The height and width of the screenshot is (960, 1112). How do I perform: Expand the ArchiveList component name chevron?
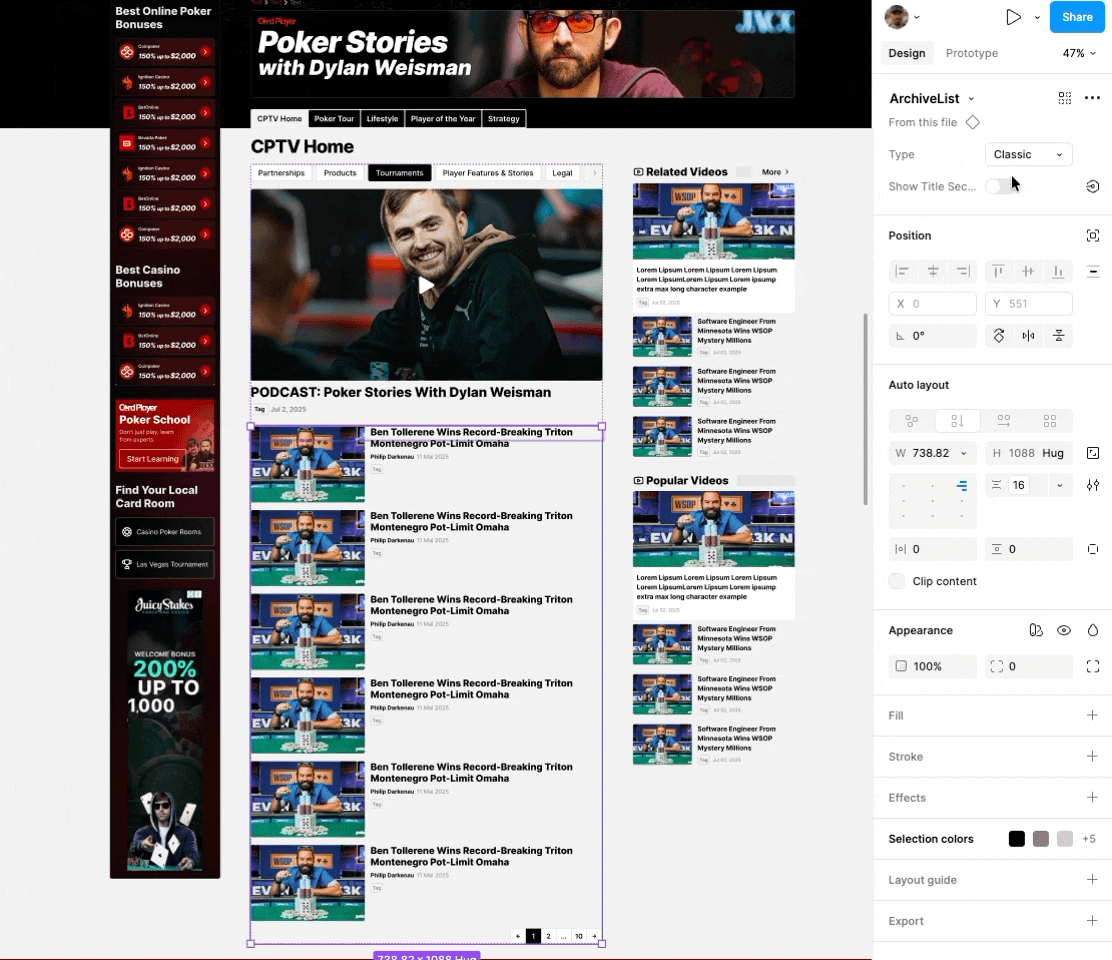[x=971, y=99]
